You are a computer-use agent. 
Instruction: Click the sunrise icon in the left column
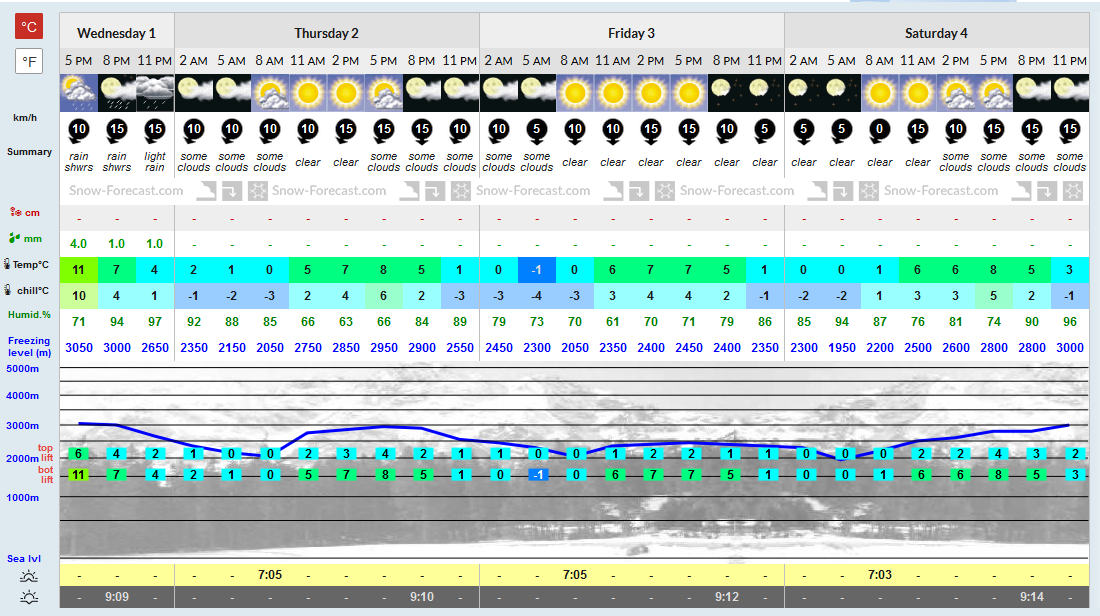coord(29,576)
